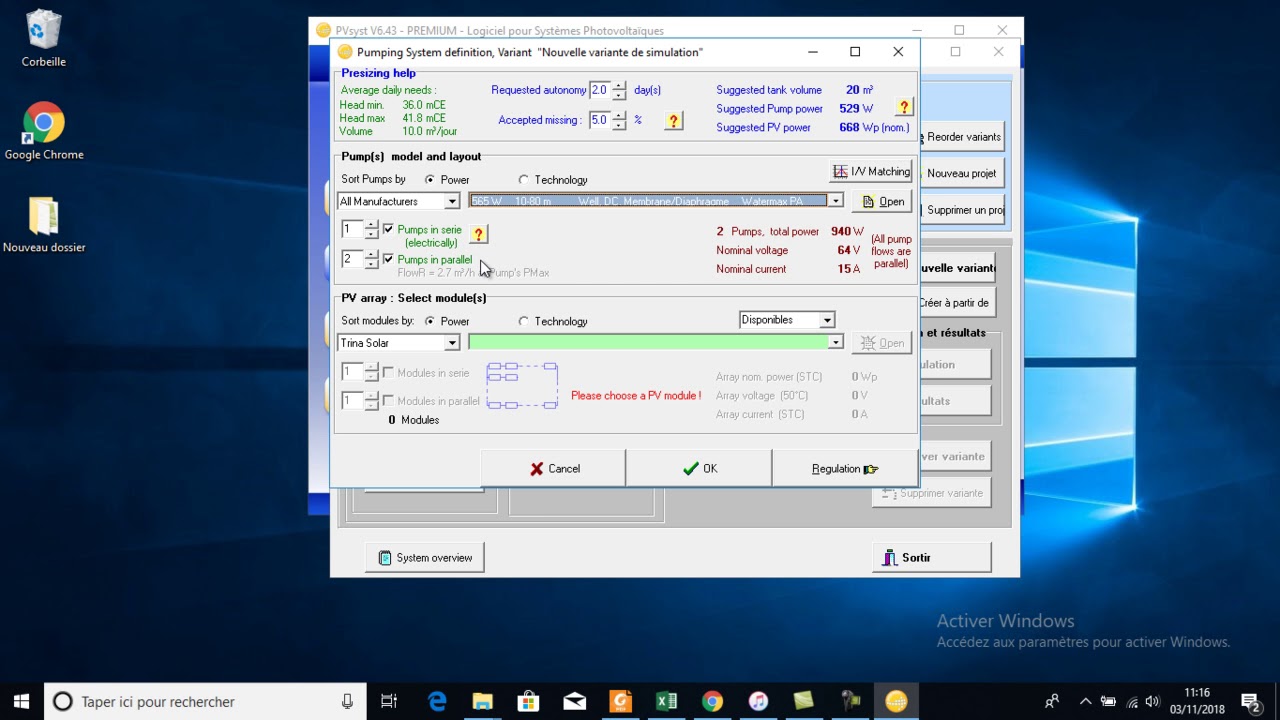Click the microphone in the search box

347,702
